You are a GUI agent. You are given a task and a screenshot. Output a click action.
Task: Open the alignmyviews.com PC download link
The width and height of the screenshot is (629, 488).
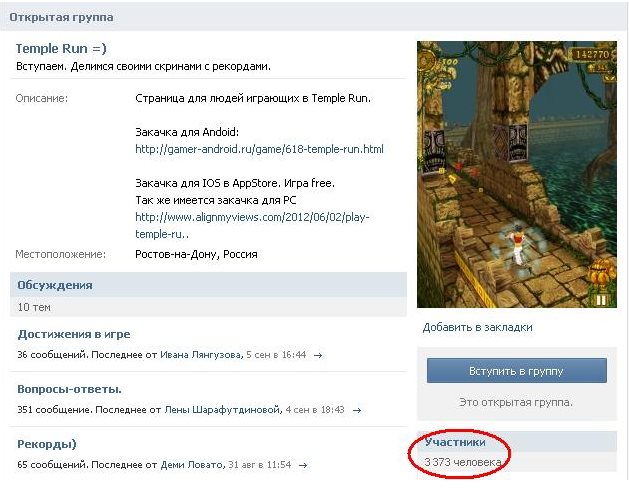click(252, 225)
